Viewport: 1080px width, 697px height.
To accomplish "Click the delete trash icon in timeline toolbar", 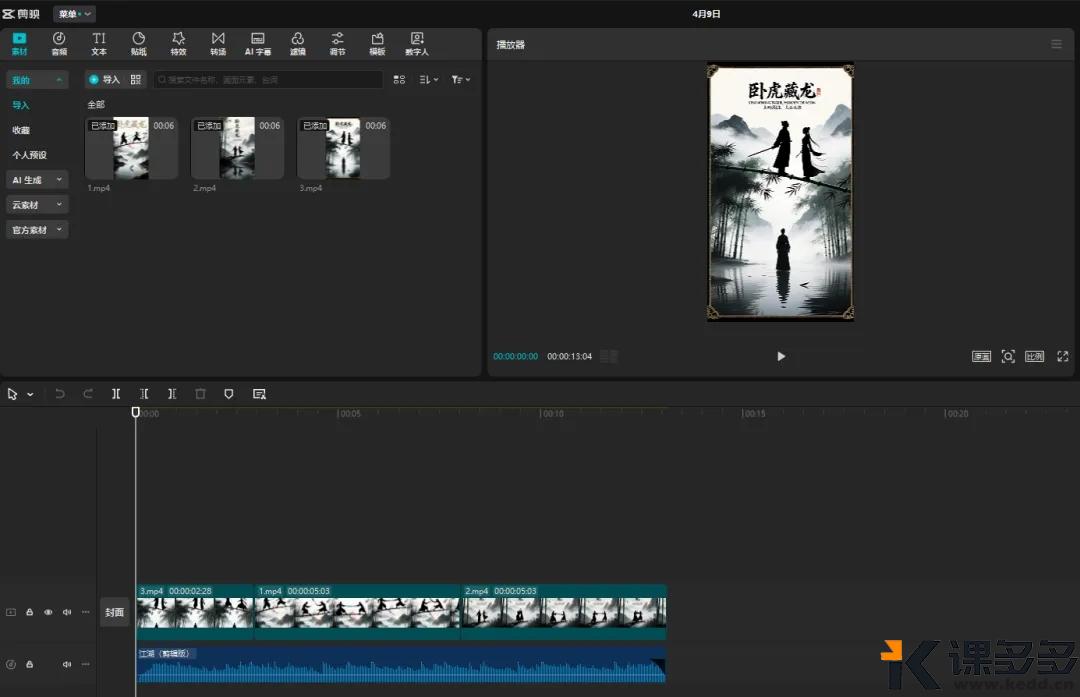I will [x=200, y=394].
